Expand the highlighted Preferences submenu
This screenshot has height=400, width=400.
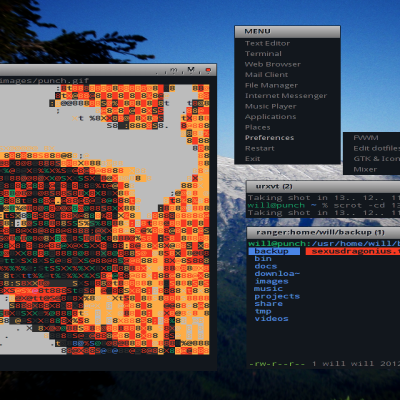coord(269,138)
